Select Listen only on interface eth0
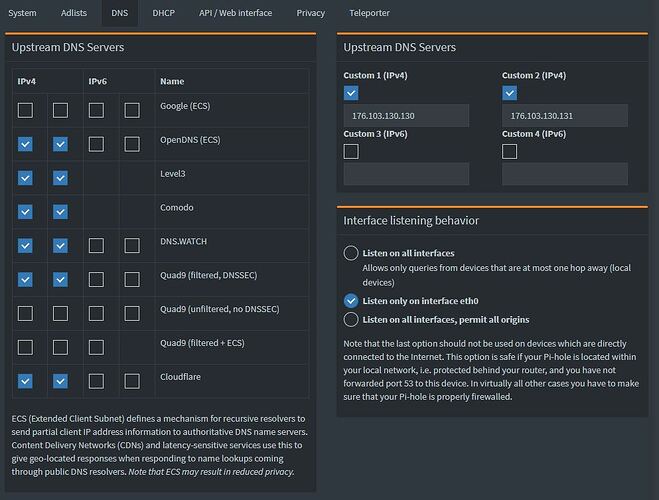 (351, 300)
